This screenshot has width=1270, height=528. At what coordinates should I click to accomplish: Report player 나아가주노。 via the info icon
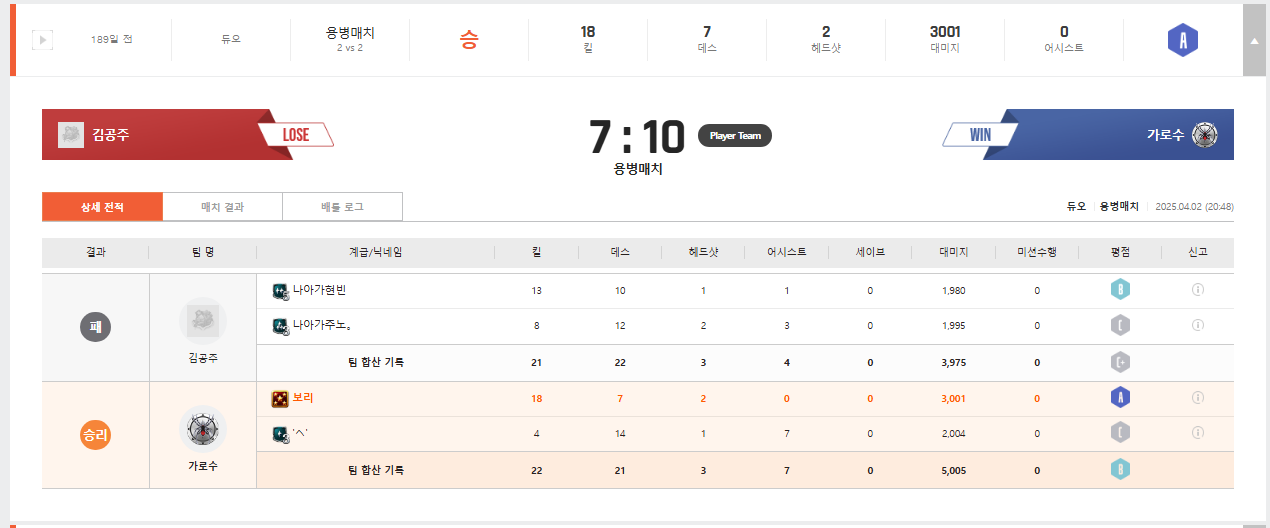click(x=1197, y=325)
